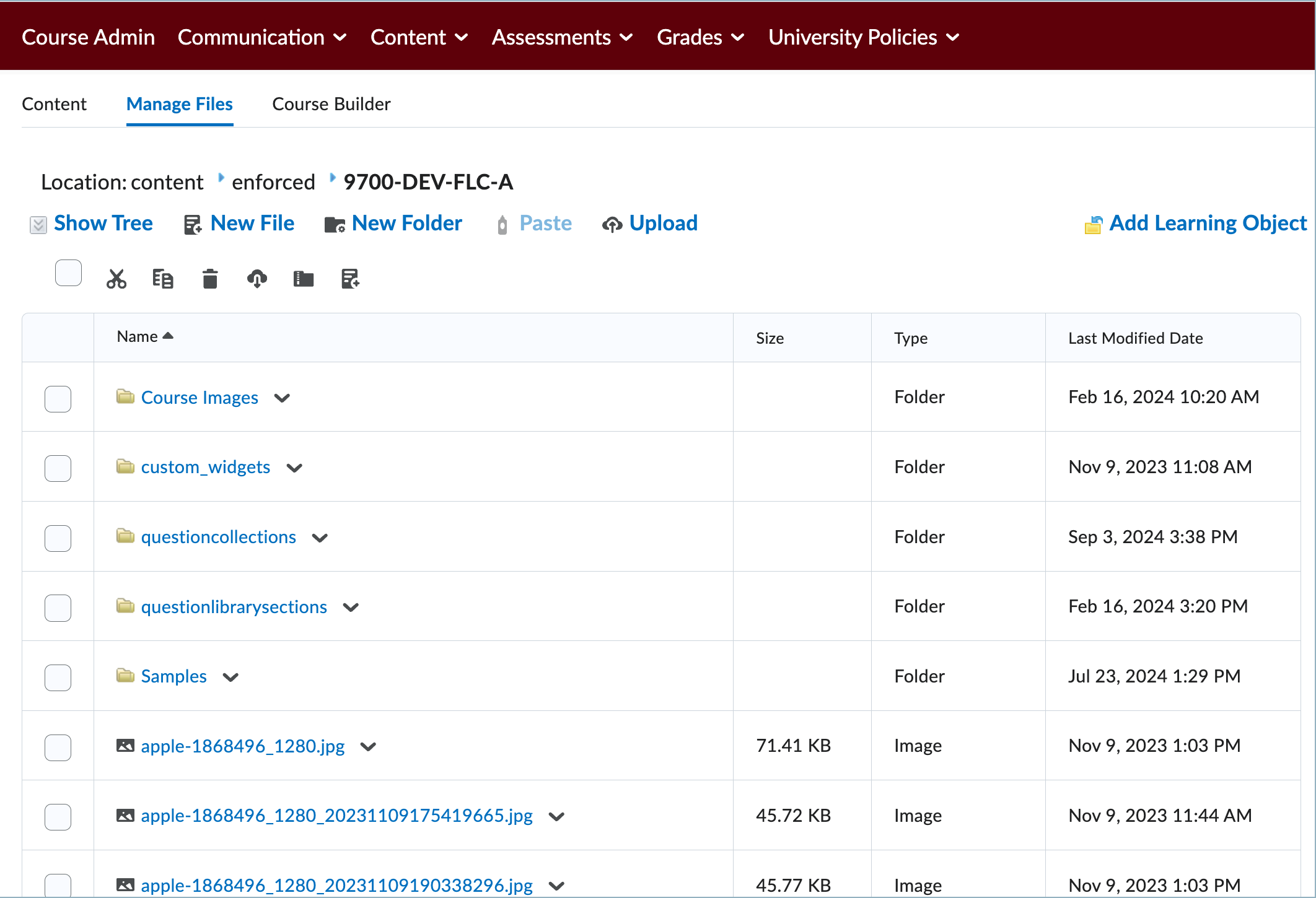Select the checkbox for apple-1868496_1280.jpg
The height and width of the screenshot is (898, 1316).
click(58, 748)
